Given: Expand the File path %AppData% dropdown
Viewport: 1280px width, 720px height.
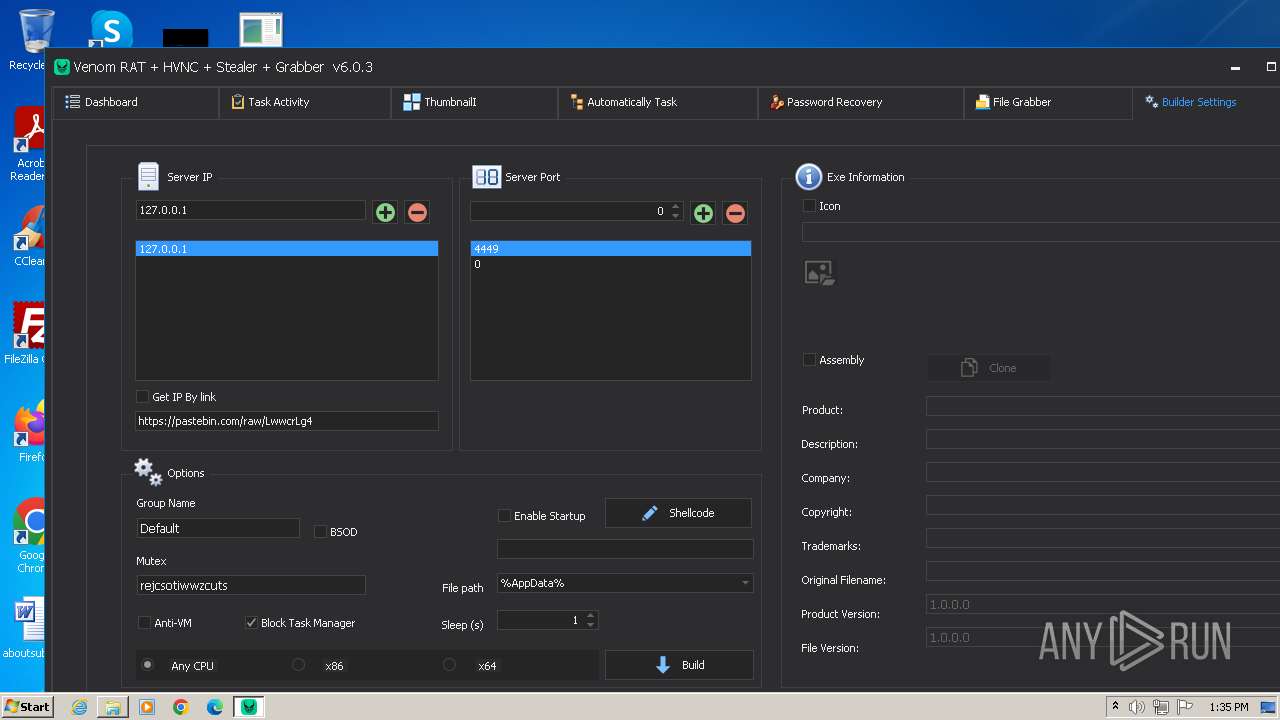Looking at the screenshot, I should click(x=745, y=583).
